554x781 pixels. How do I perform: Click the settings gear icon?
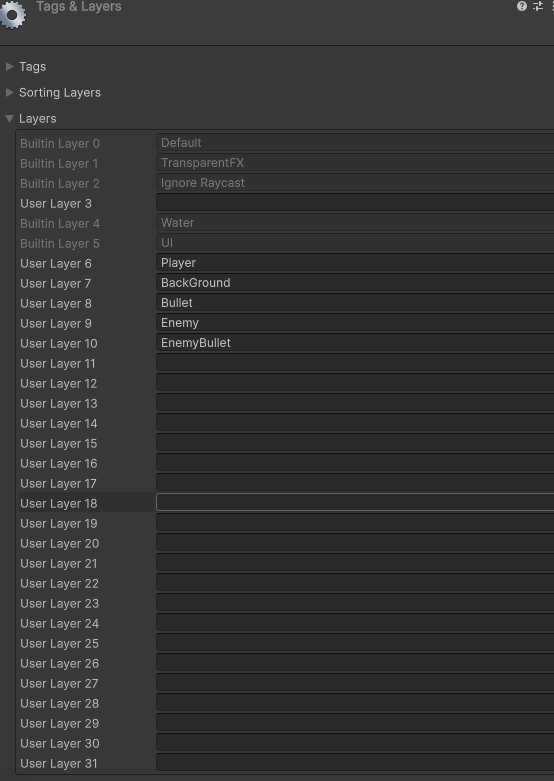pos(12,14)
